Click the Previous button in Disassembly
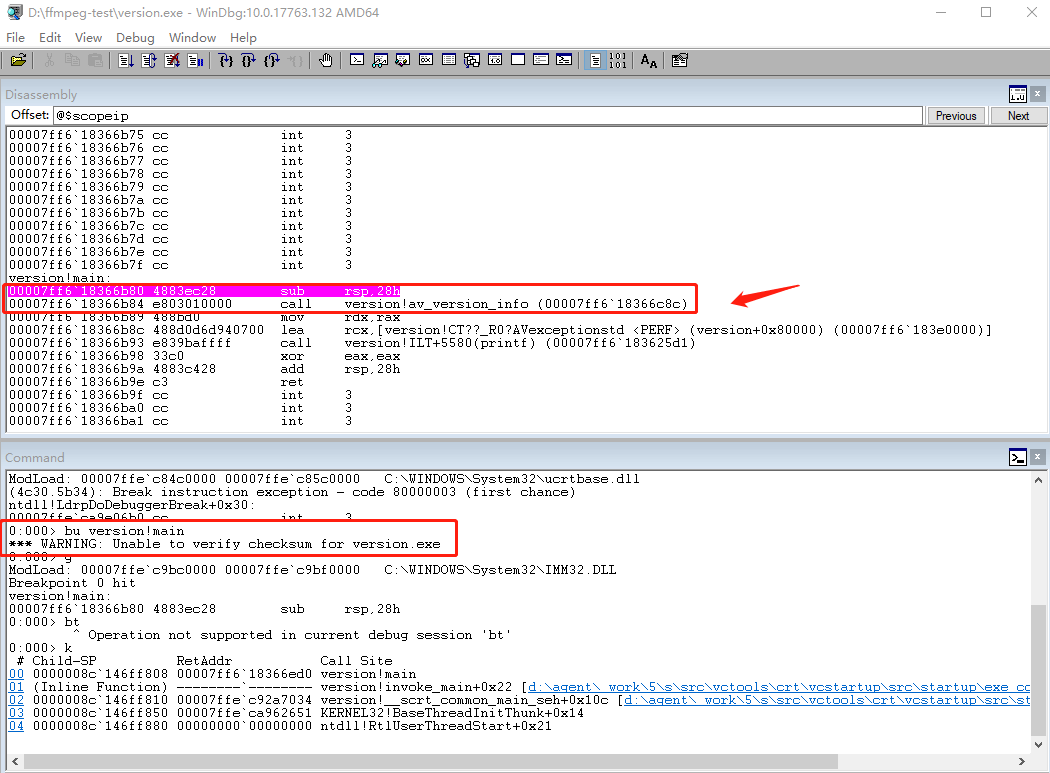The height and width of the screenshot is (773, 1050). 955,115
